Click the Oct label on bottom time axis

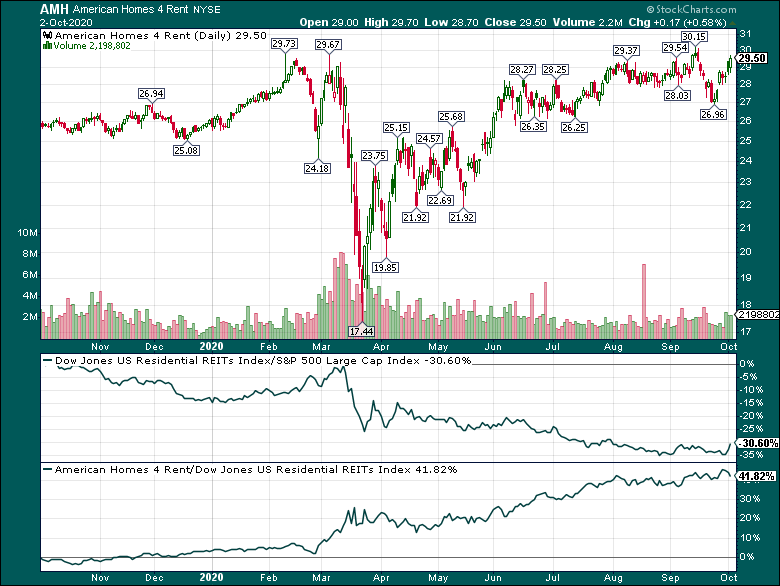729,578
